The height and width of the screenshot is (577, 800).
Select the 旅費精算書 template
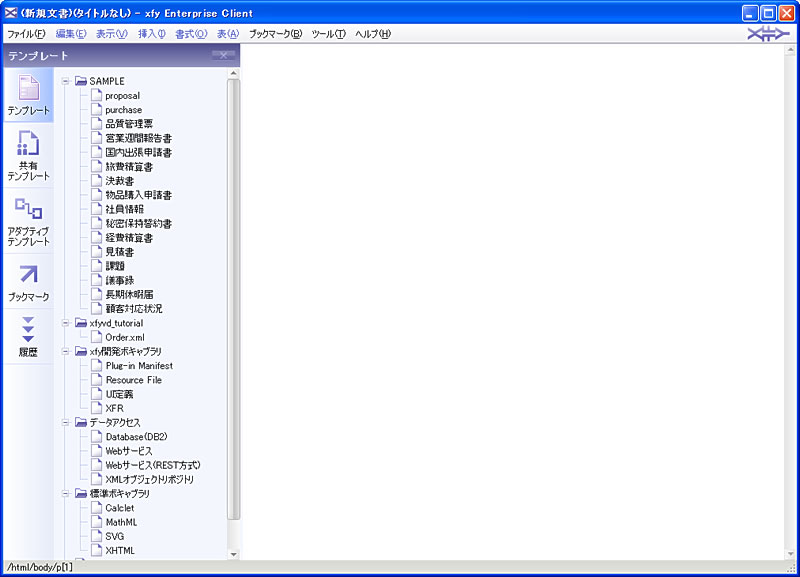[129, 166]
